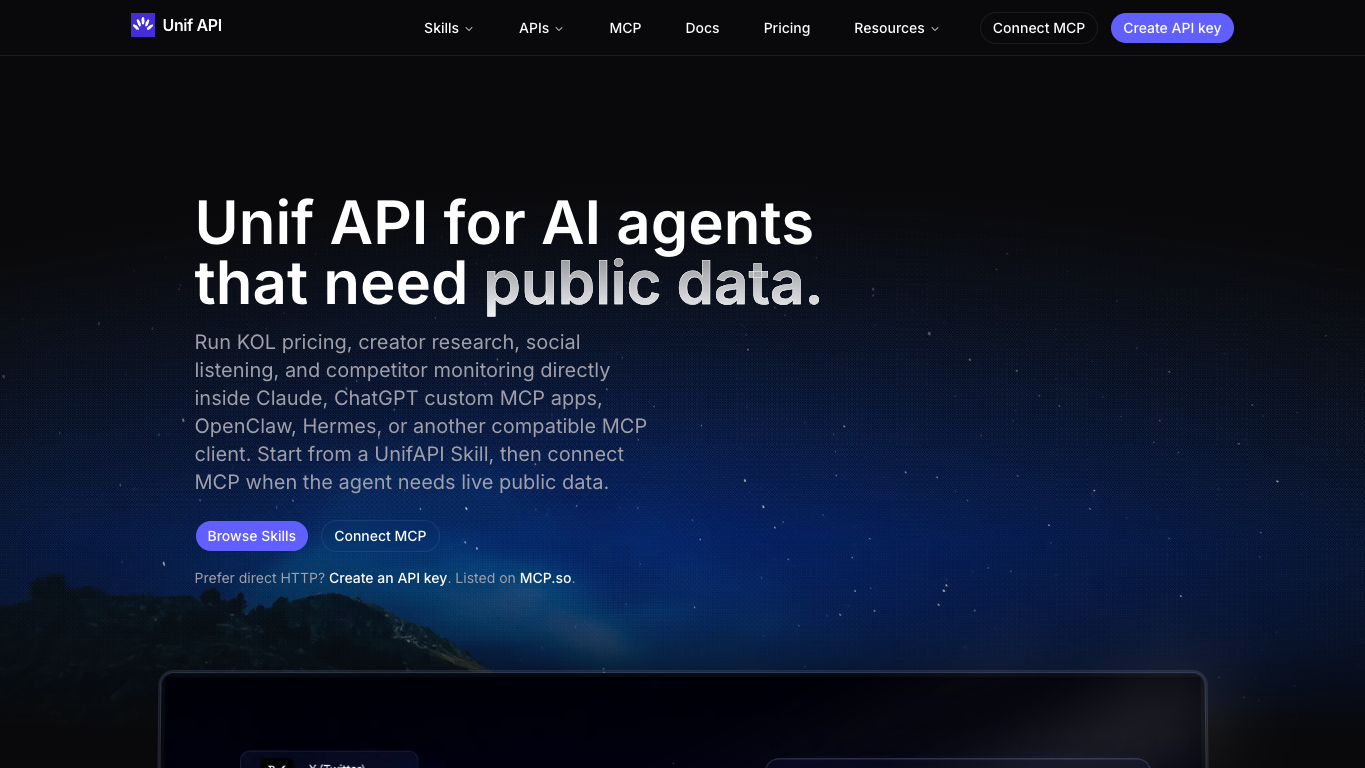This screenshot has height=768, width=1365.
Task: Click the 'Prefer direct HTTP?' text
Action: point(260,578)
